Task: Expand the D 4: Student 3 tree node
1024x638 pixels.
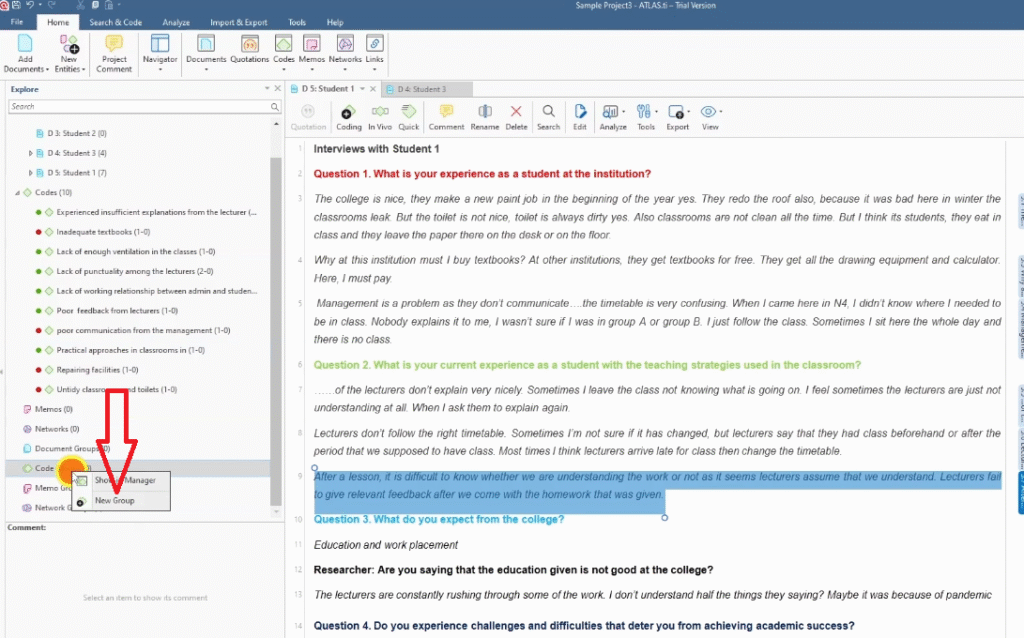Action: click(31, 153)
